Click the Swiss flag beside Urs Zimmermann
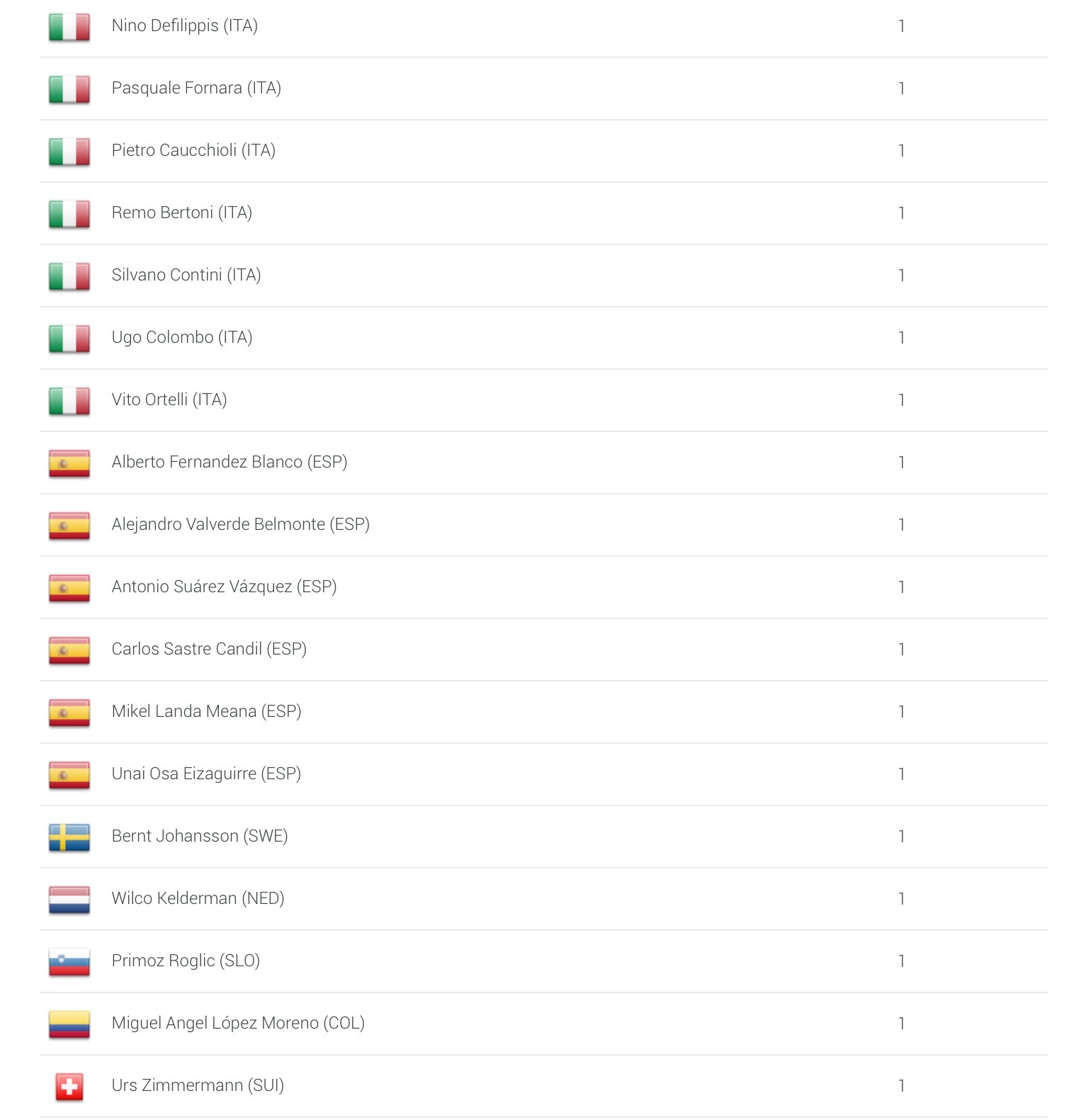This screenshot has width=1088, height=1120. tap(69, 1087)
